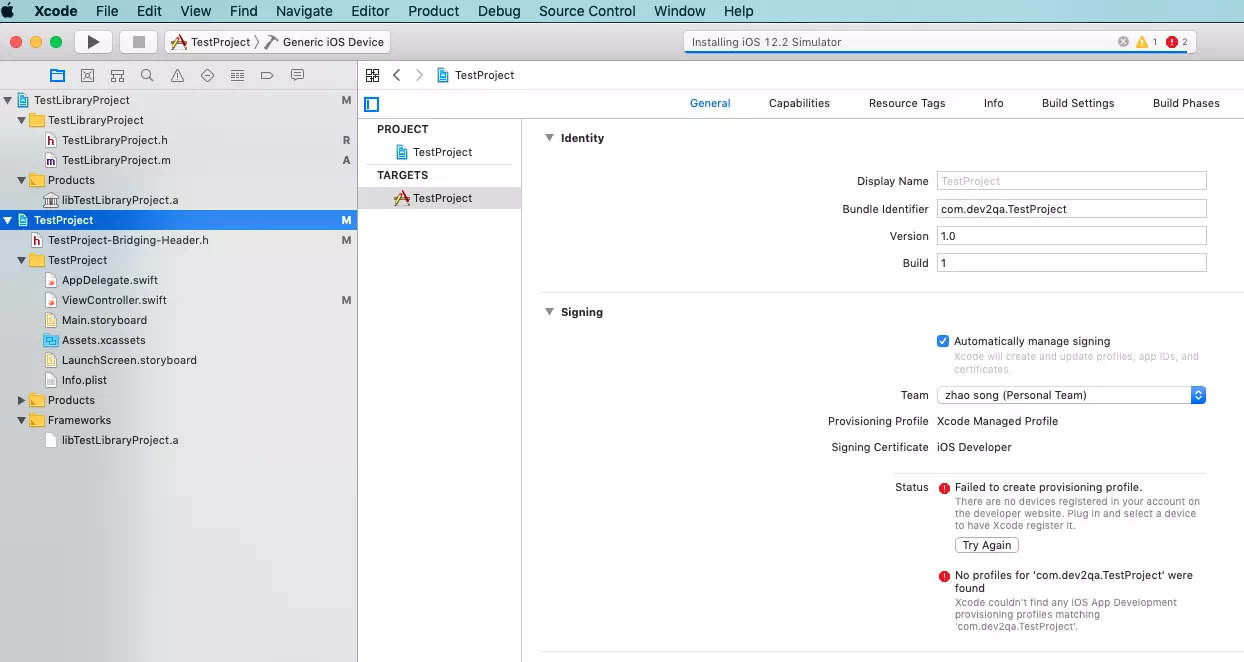The width and height of the screenshot is (1244, 662).
Task: Select TestProject under TARGETS
Action: (434, 198)
